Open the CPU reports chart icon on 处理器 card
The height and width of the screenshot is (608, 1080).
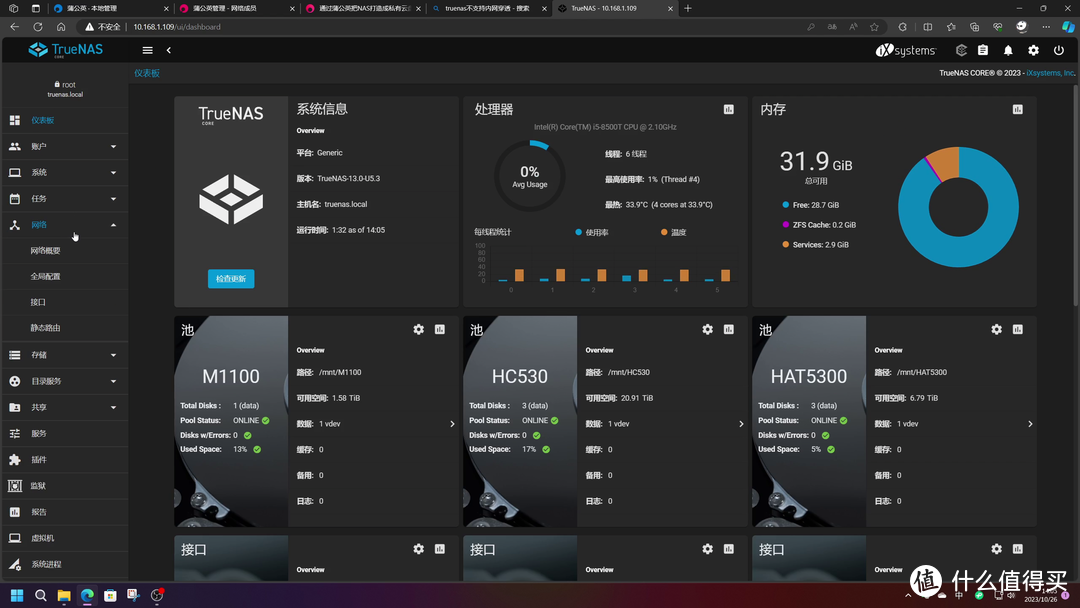pos(729,109)
